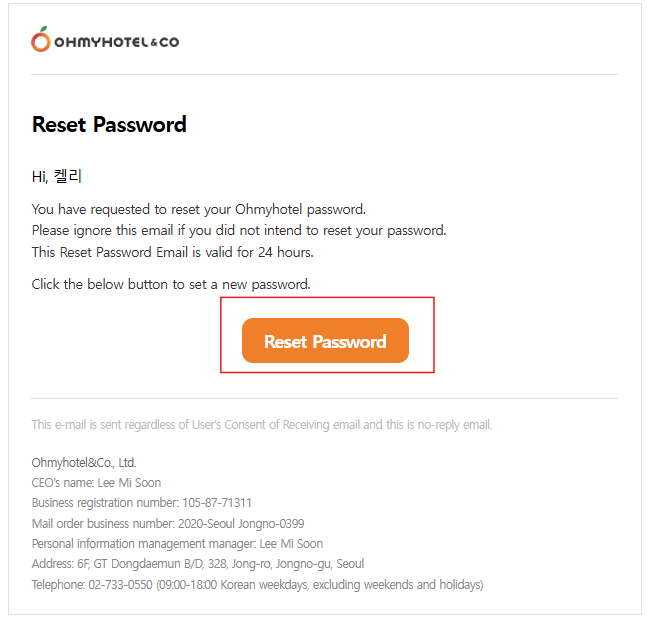Select the Reset Password heading
The image size is (652, 637).
coord(109,125)
